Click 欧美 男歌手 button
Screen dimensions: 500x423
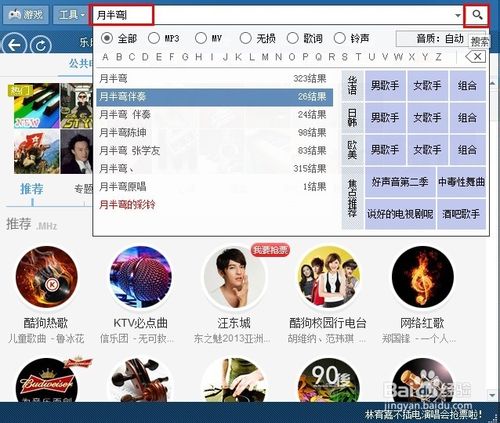tap(385, 150)
